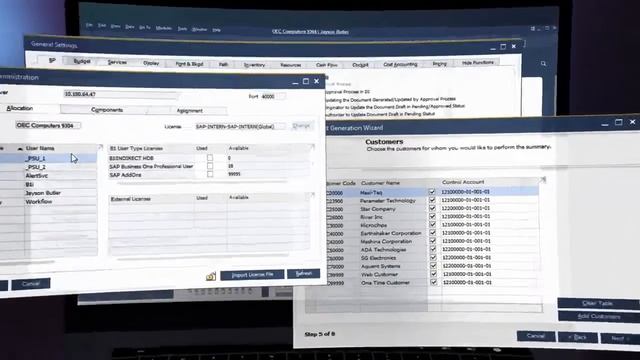Select the Workflow user row
The width and height of the screenshot is (640, 360).
(x=48, y=202)
